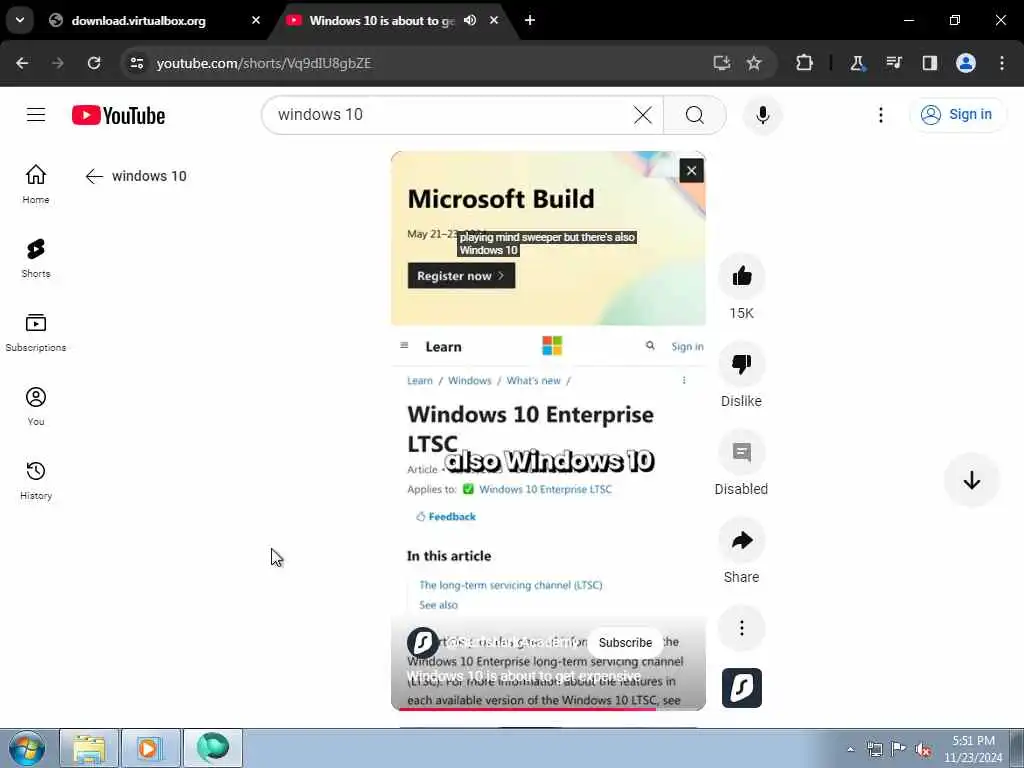
Task: Dislike this Short
Action: [742, 364]
